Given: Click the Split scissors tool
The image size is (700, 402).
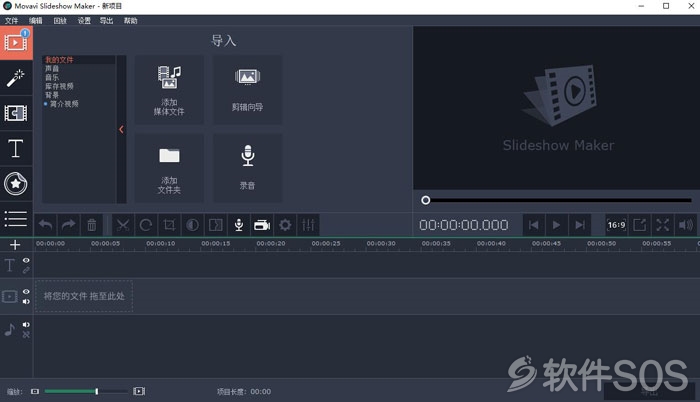Looking at the screenshot, I should click(123, 225).
